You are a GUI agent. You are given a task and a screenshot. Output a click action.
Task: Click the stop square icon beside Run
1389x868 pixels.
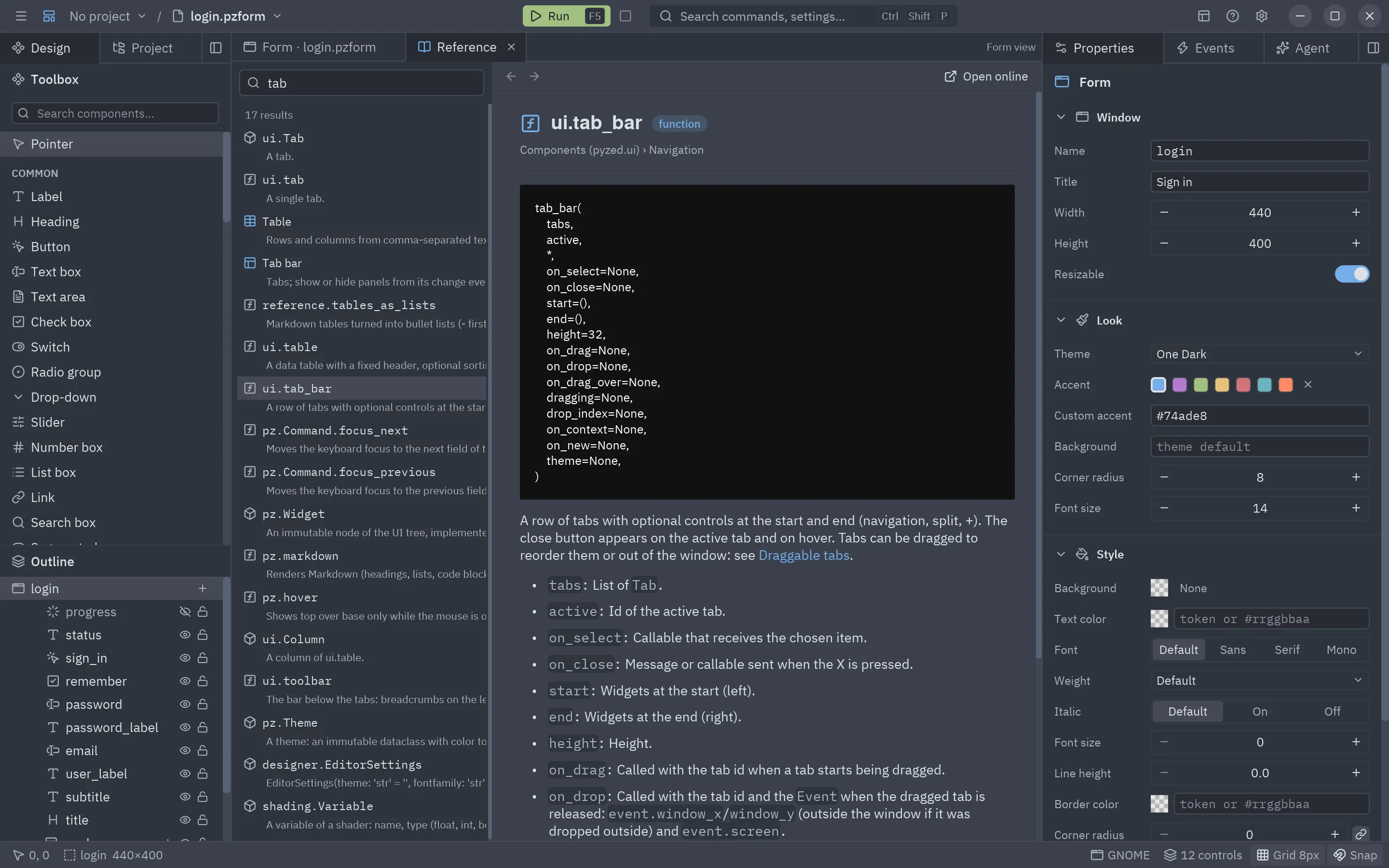626,16
